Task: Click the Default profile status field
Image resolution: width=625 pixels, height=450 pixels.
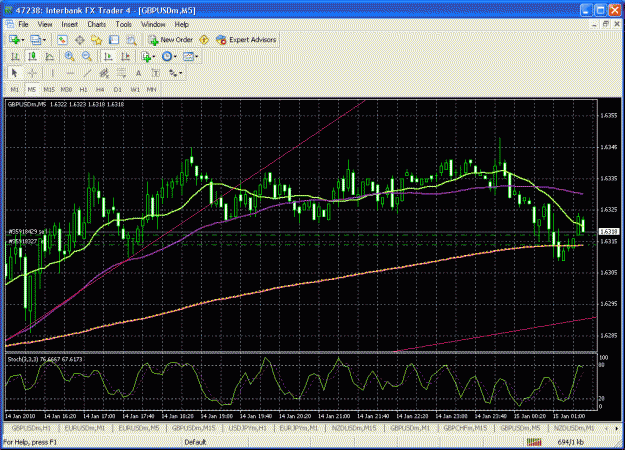Action: point(195,442)
